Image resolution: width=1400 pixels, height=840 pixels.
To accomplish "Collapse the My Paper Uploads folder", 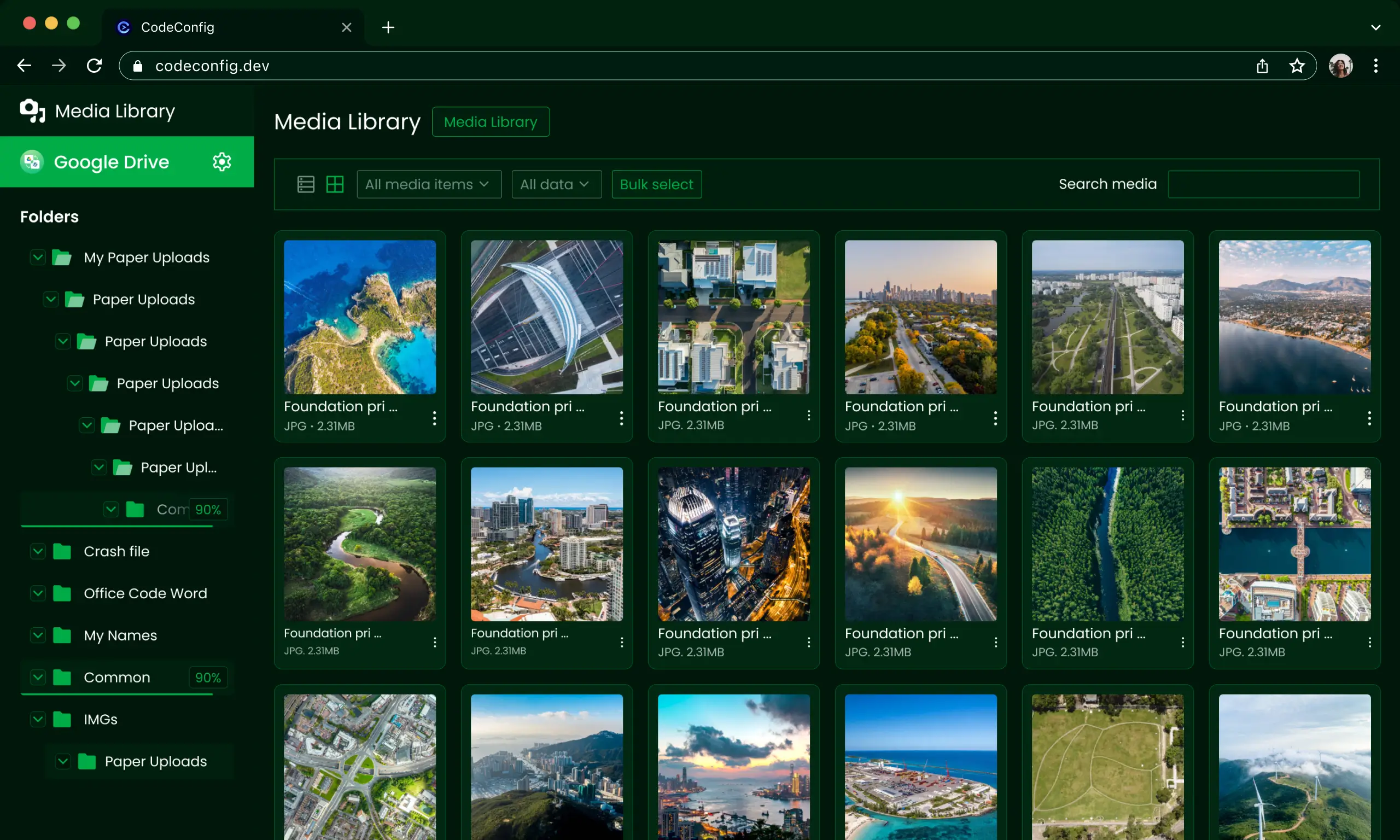I will click(37, 257).
